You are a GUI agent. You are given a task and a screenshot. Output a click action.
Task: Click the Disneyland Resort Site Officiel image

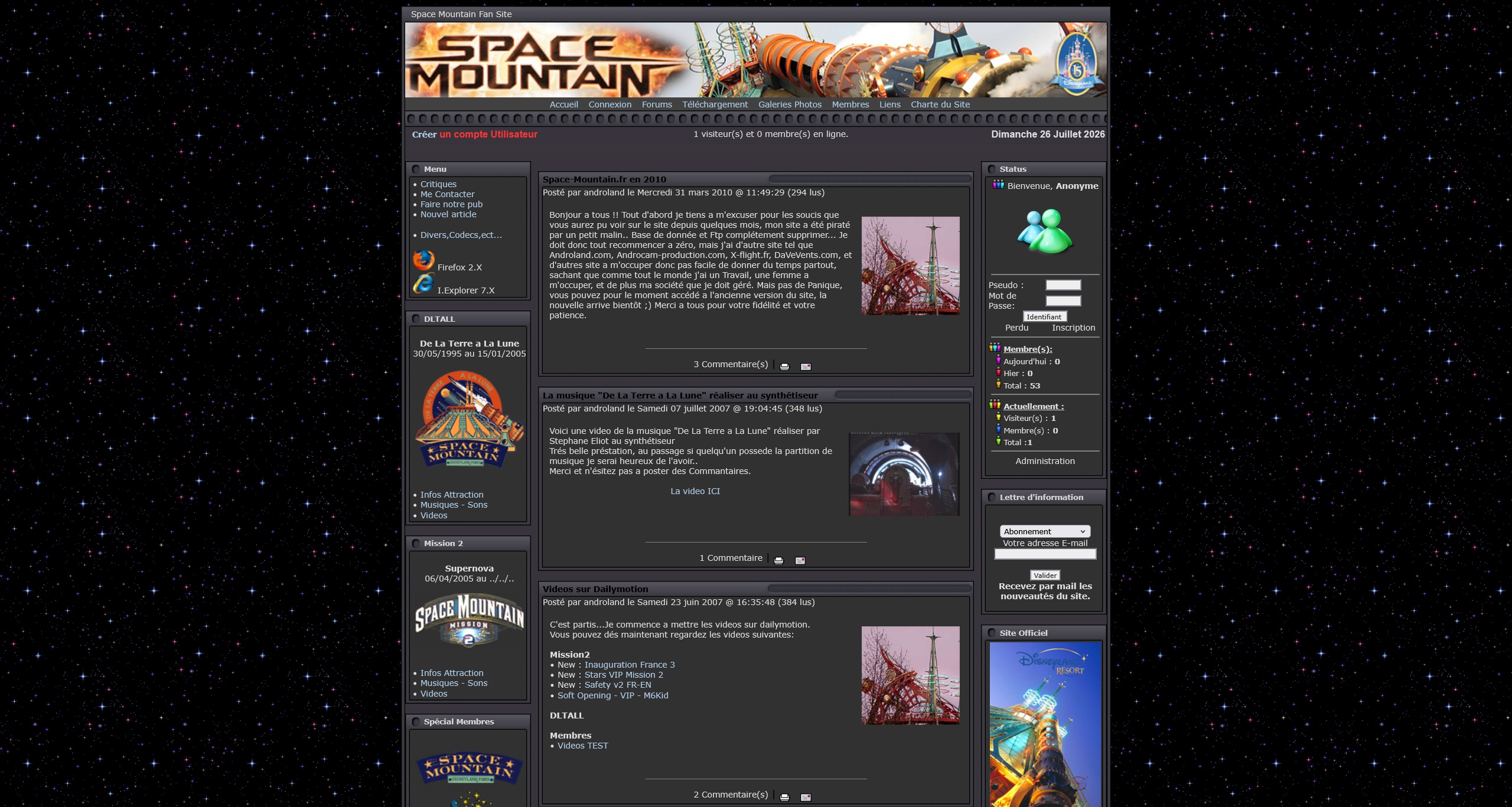(x=1045, y=724)
